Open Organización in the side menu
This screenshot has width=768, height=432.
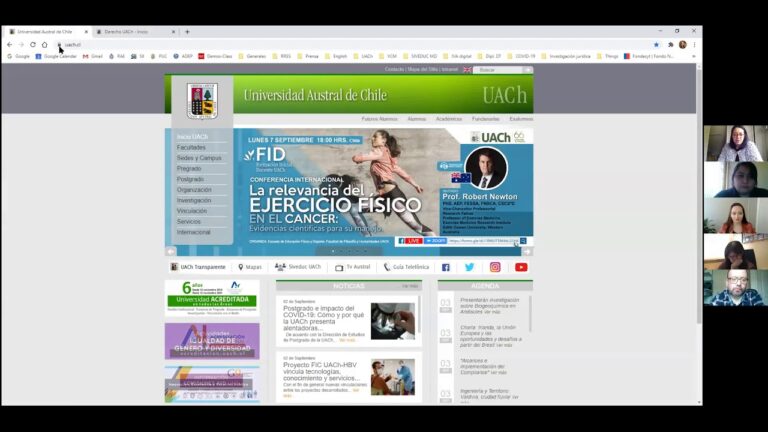[x=194, y=190]
